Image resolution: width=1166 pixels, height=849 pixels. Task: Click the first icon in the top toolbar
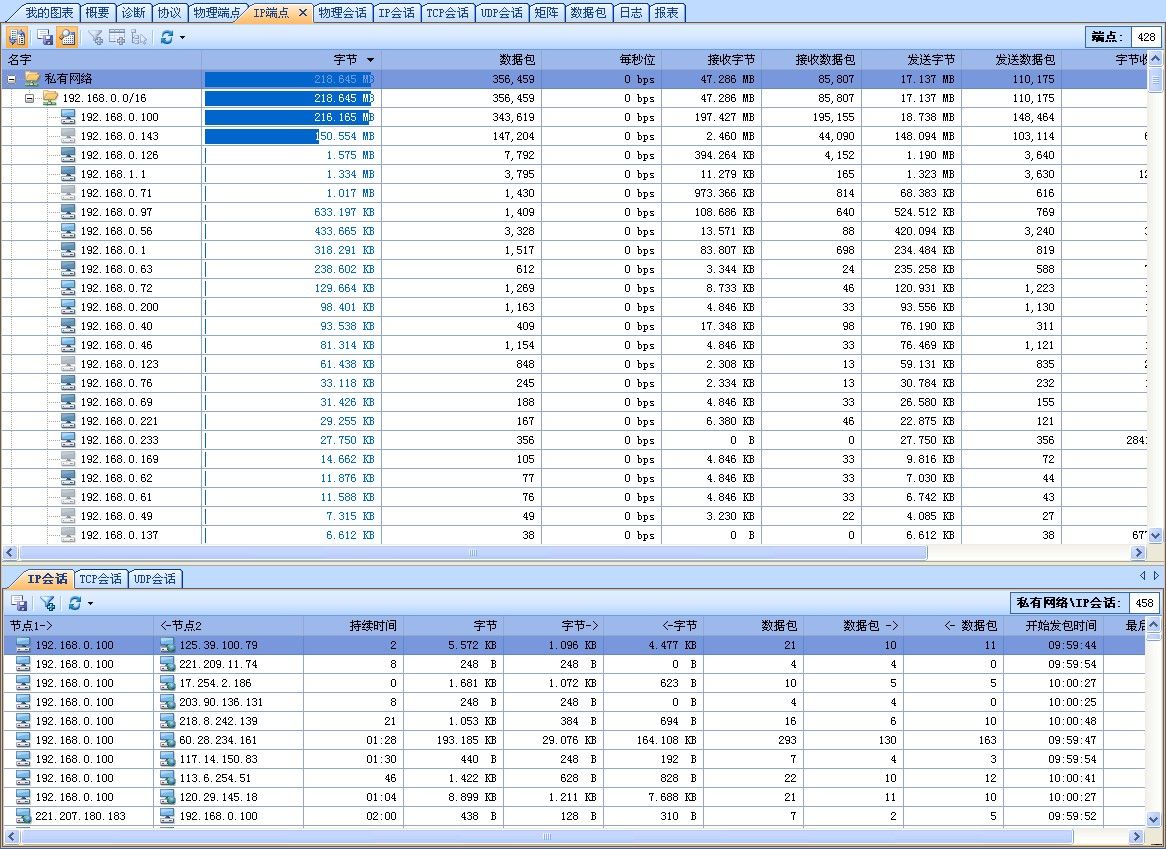tap(17, 37)
